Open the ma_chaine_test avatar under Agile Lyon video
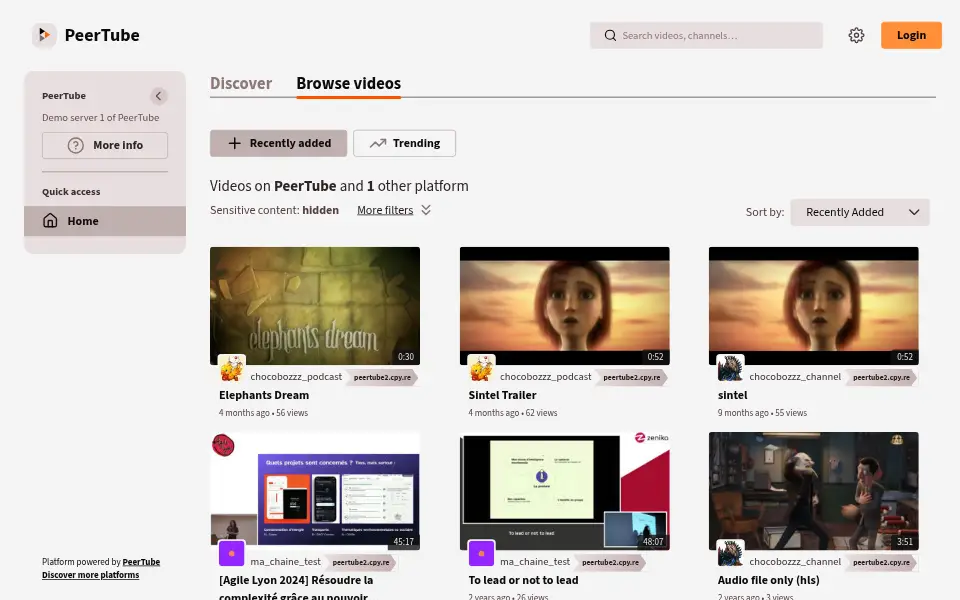Screen dimensions: 960x600 231,553
